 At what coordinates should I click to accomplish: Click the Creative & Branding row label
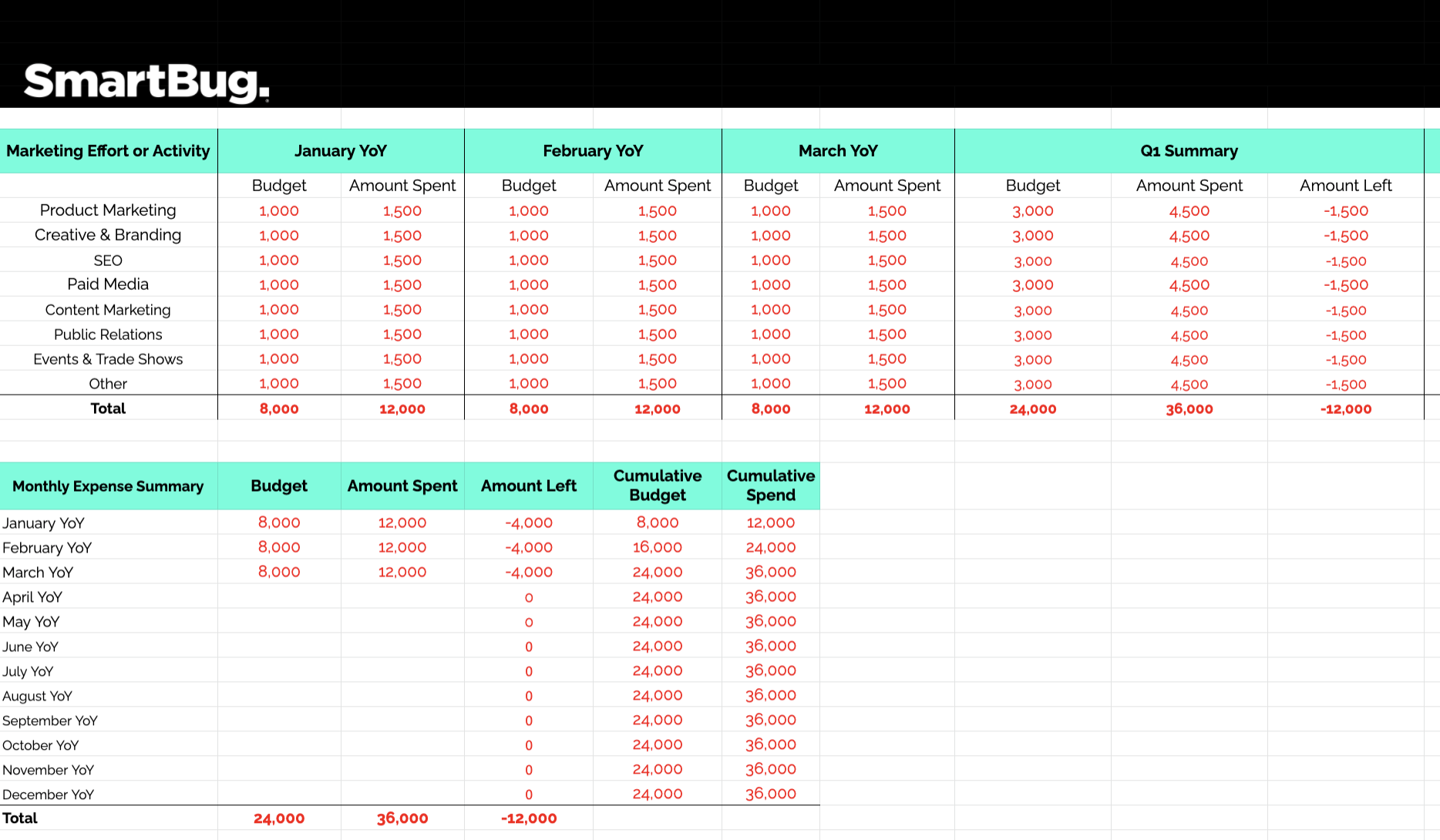coord(108,235)
